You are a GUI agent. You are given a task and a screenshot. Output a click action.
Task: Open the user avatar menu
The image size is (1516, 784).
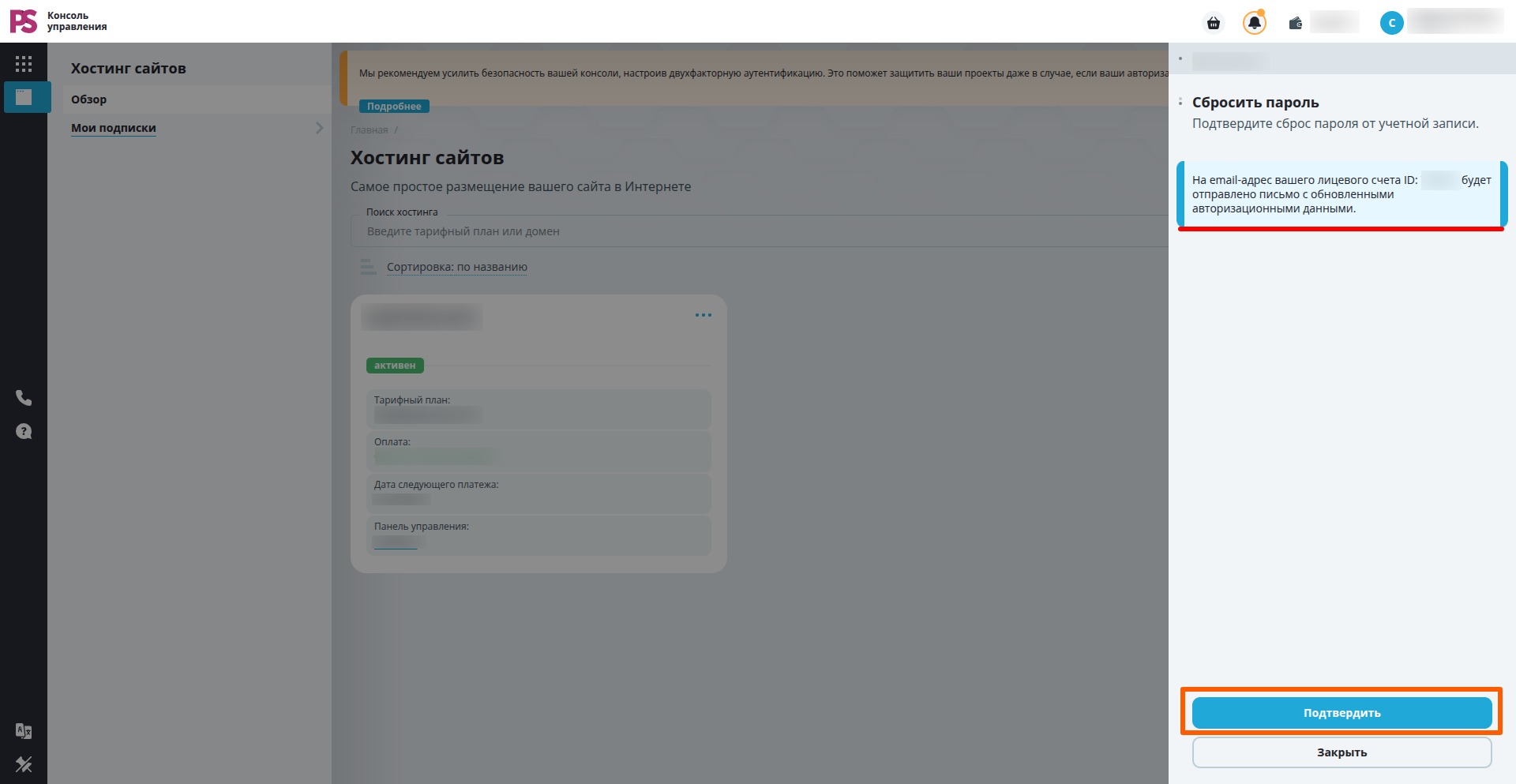pos(1392,23)
